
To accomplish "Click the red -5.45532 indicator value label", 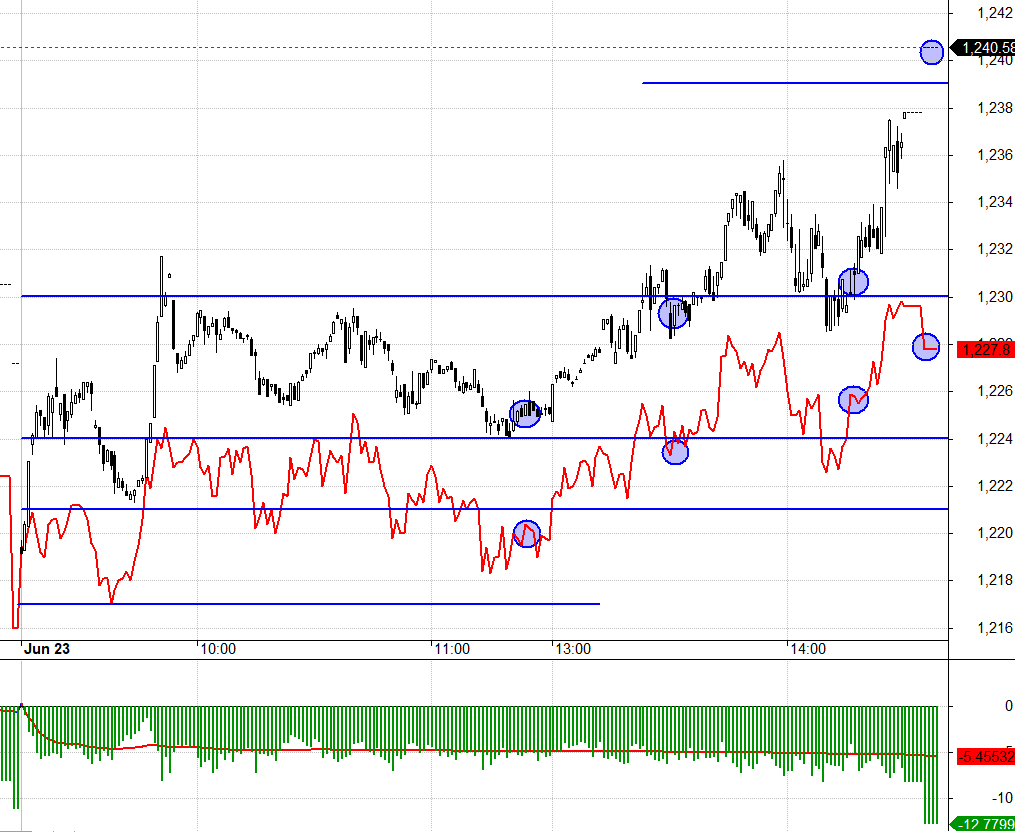I will (985, 756).
